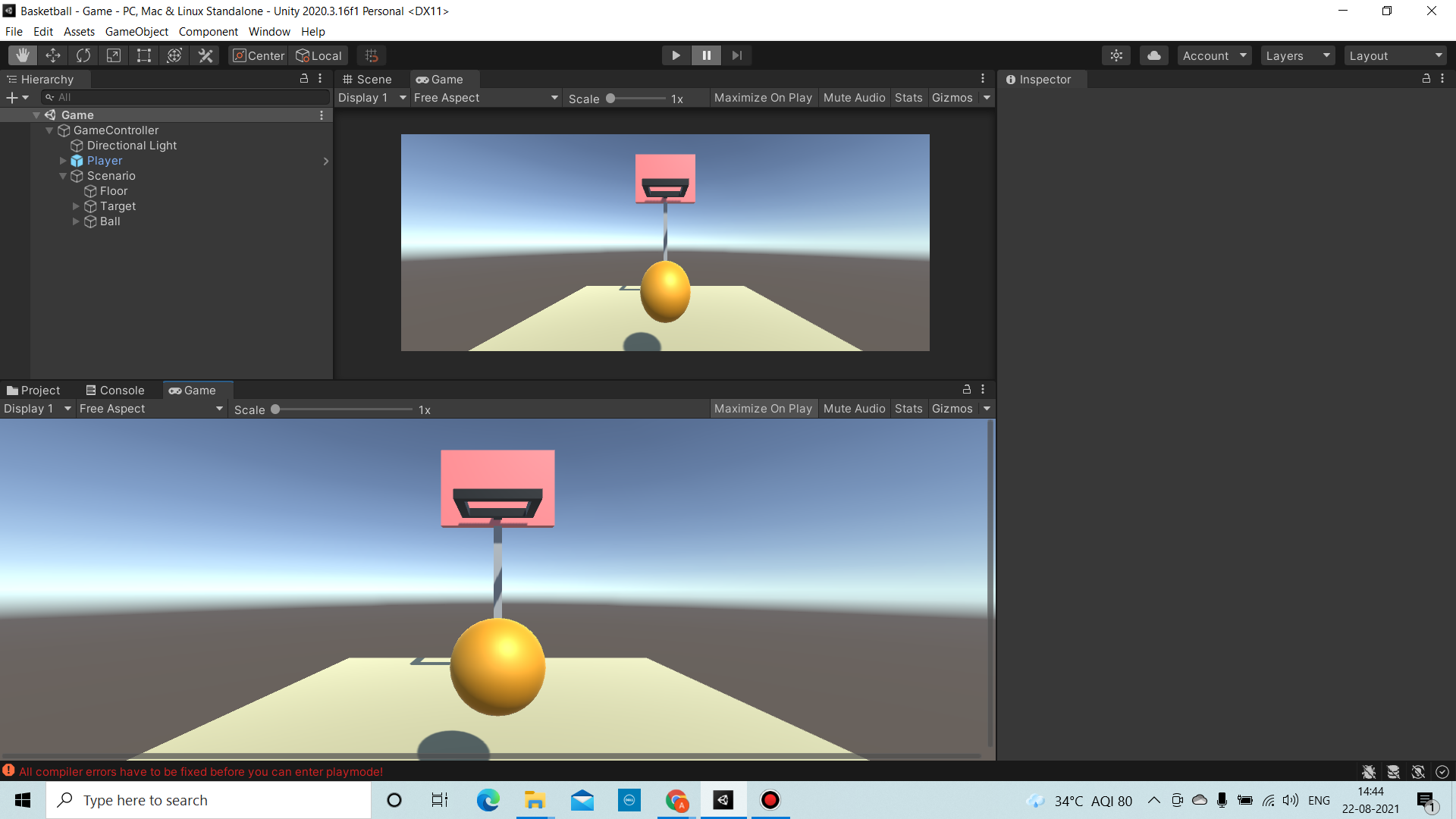Click the Play button
This screenshot has width=1456, height=819.
tap(676, 55)
